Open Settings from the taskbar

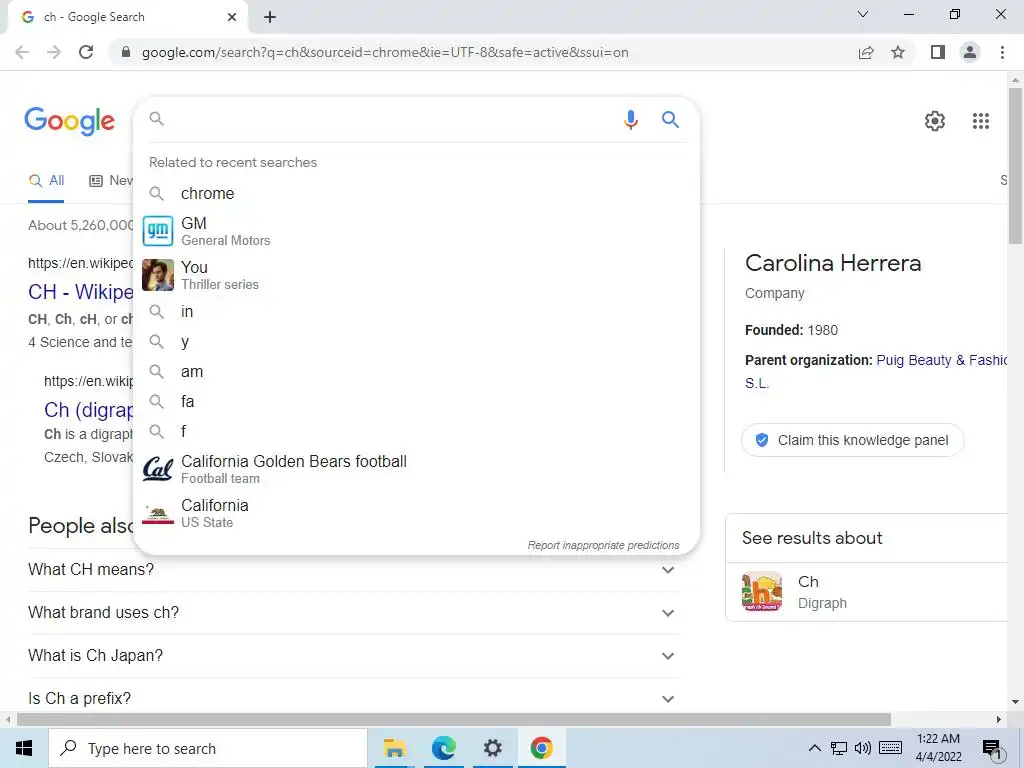coord(492,748)
